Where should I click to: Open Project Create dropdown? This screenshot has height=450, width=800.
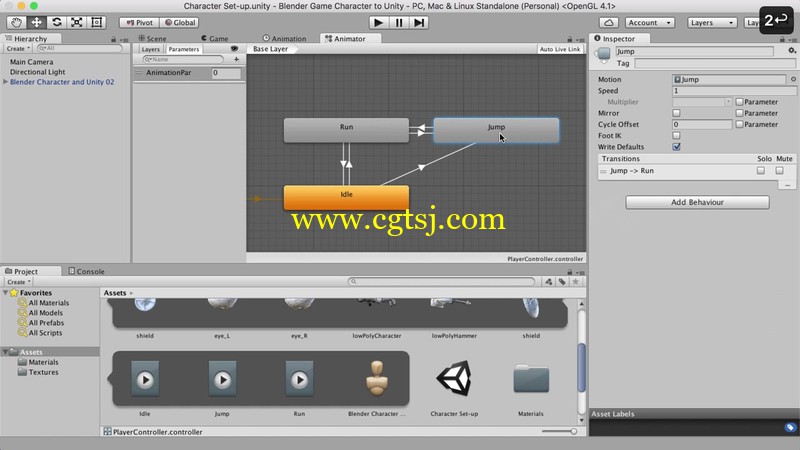tap(19, 282)
